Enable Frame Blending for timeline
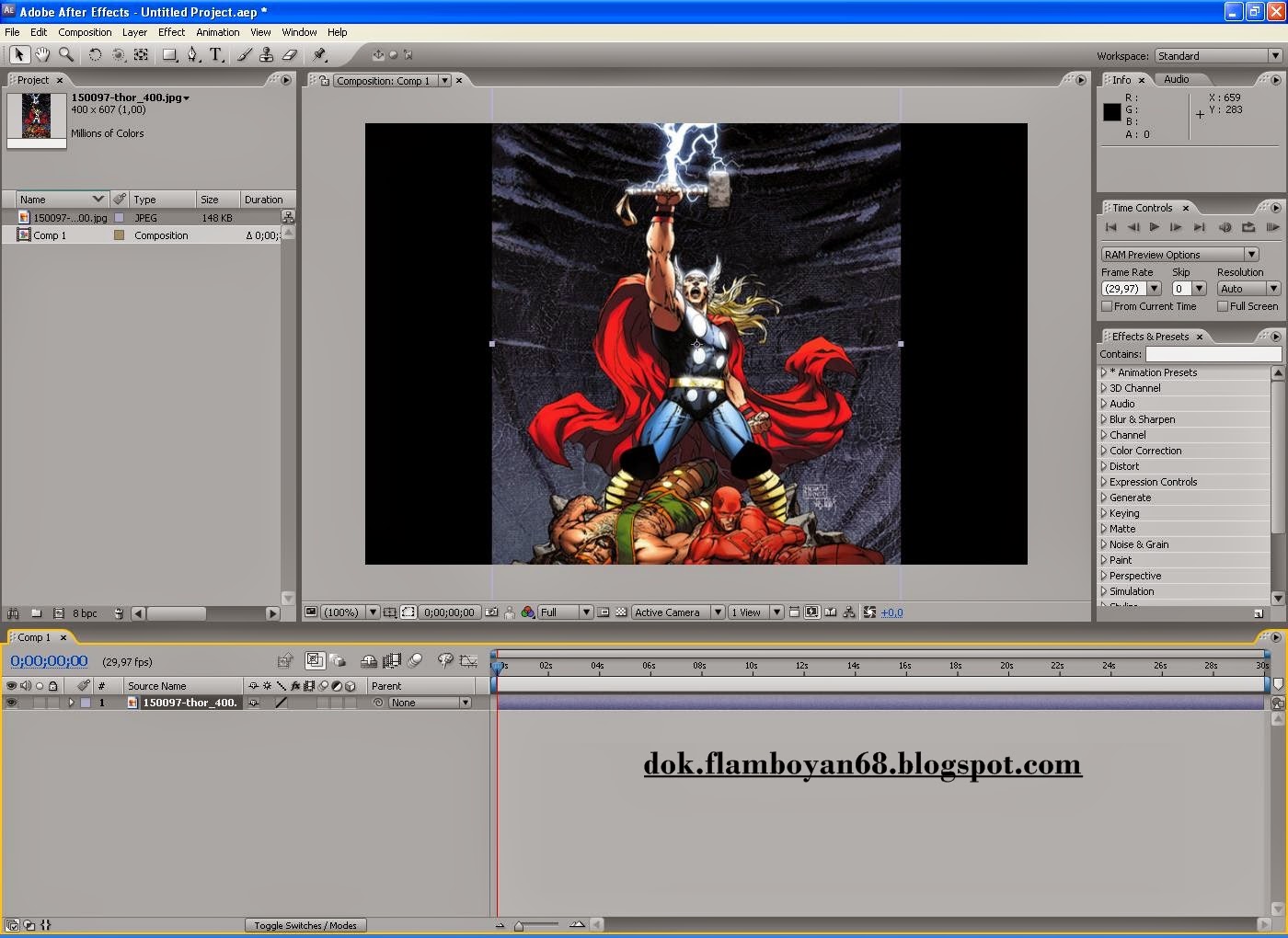The width and height of the screenshot is (1288, 938). click(392, 660)
